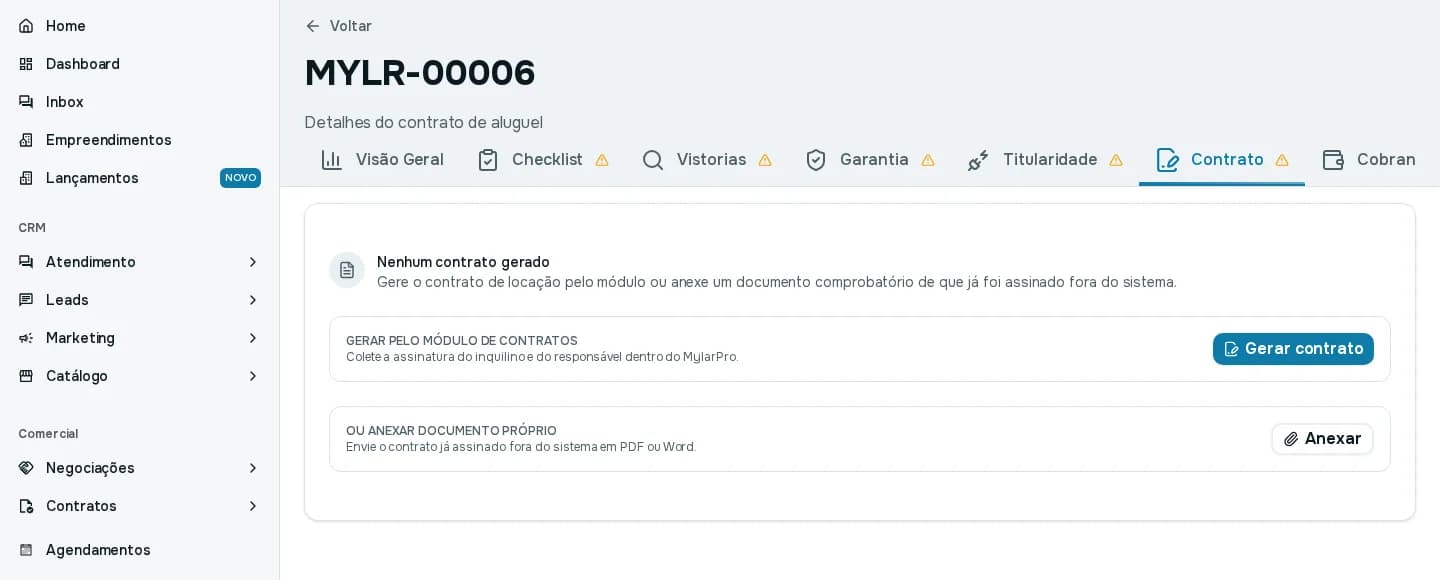Open Agendamentos in the sidebar
This screenshot has width=1440, height=580.
coord(140,550)
